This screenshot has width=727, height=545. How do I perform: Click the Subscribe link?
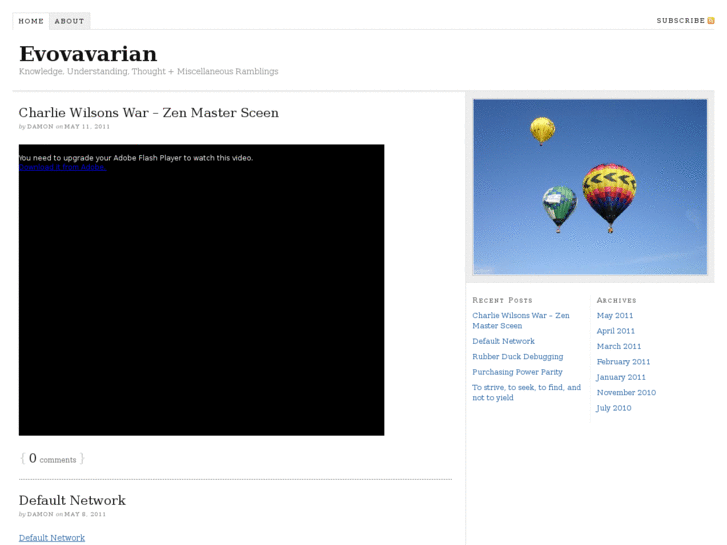click(x=680, y=20)
